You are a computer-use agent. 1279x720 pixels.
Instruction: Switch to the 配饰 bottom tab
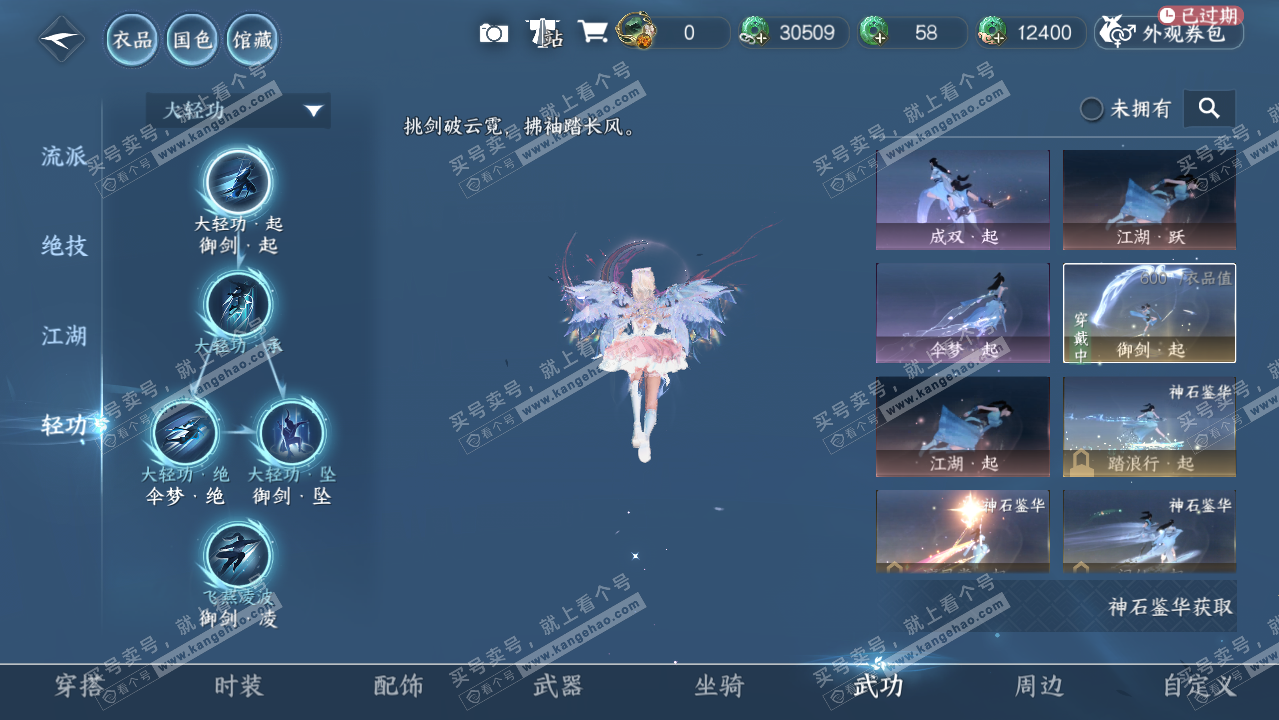pos(398,686)
